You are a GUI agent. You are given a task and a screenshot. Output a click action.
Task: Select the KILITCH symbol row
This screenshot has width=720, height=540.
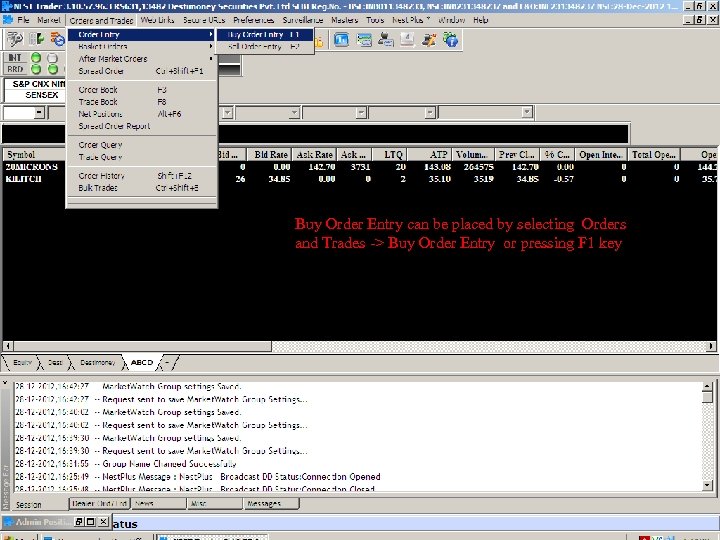point(23,179)
